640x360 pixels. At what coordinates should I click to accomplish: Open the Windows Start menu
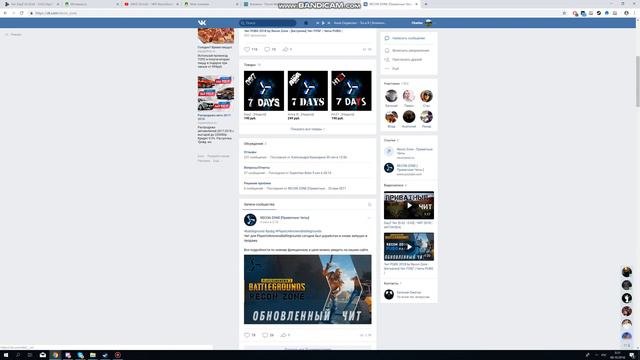[x=6, y=355]
